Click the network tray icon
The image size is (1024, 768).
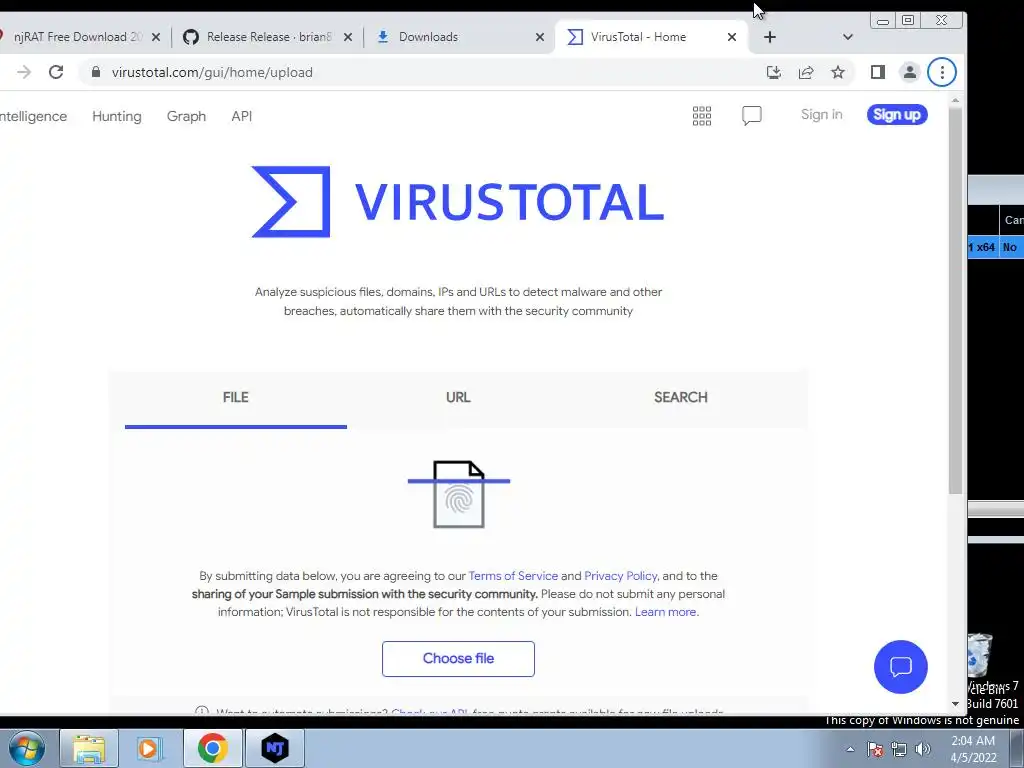click(x=899, y=749)
